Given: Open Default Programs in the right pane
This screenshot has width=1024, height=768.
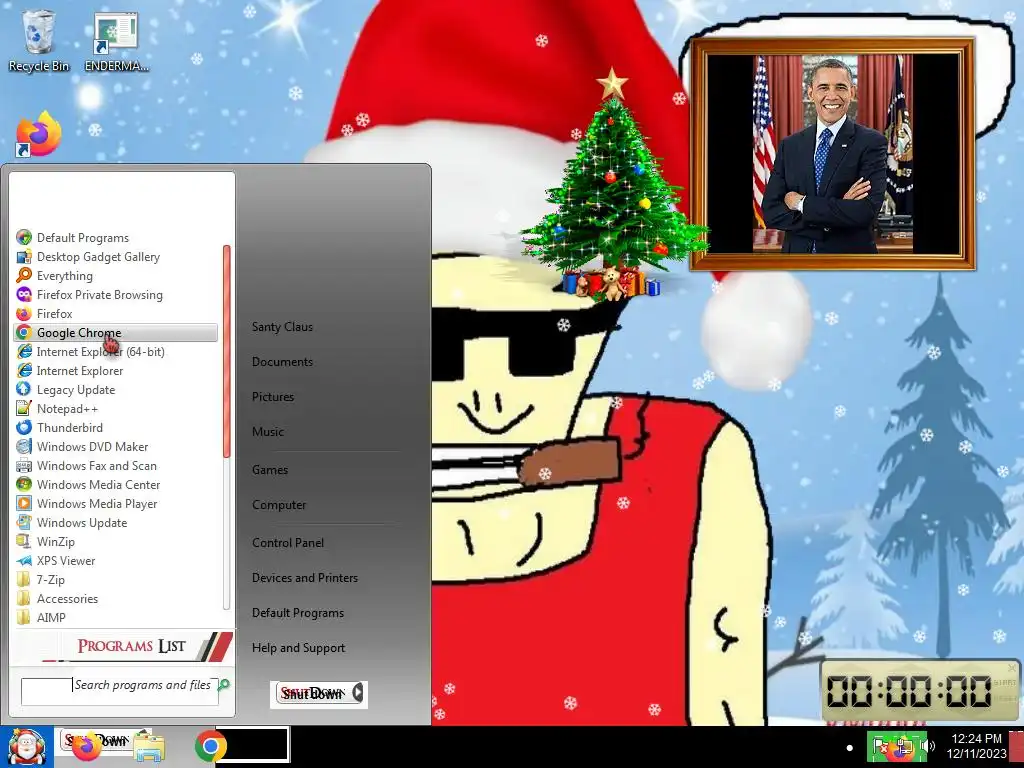Looking at the screenshot, I should point(298,613).
